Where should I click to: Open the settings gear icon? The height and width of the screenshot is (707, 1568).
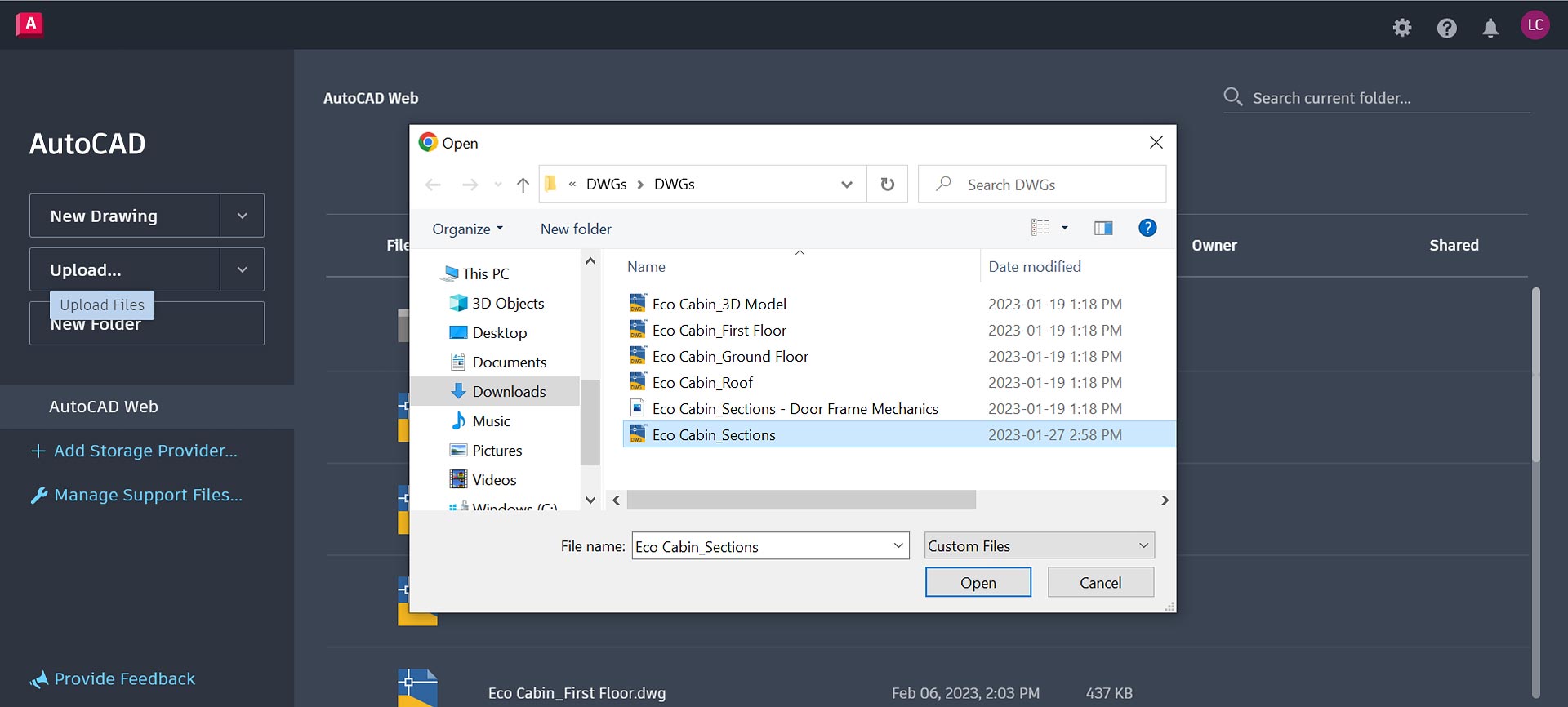pos(1401,28)
